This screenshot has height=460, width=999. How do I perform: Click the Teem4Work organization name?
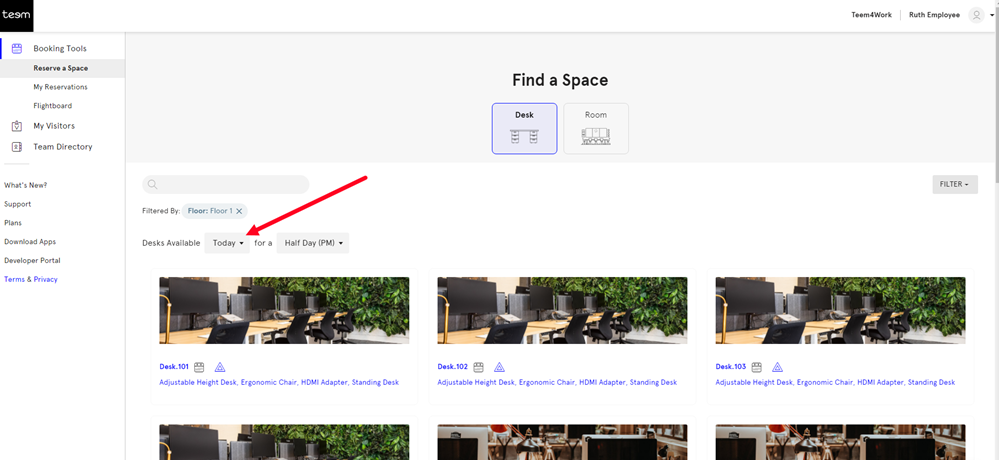click(x=872, y=15)
